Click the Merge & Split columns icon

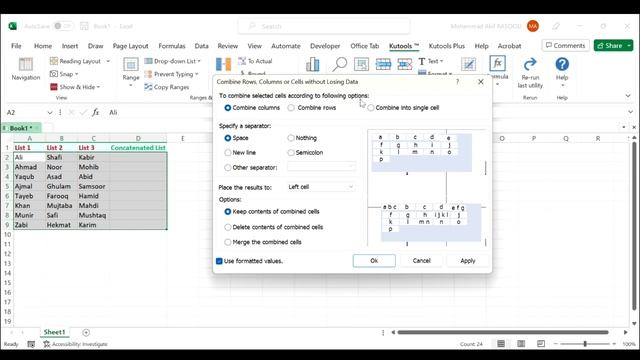tap(223, 64)
